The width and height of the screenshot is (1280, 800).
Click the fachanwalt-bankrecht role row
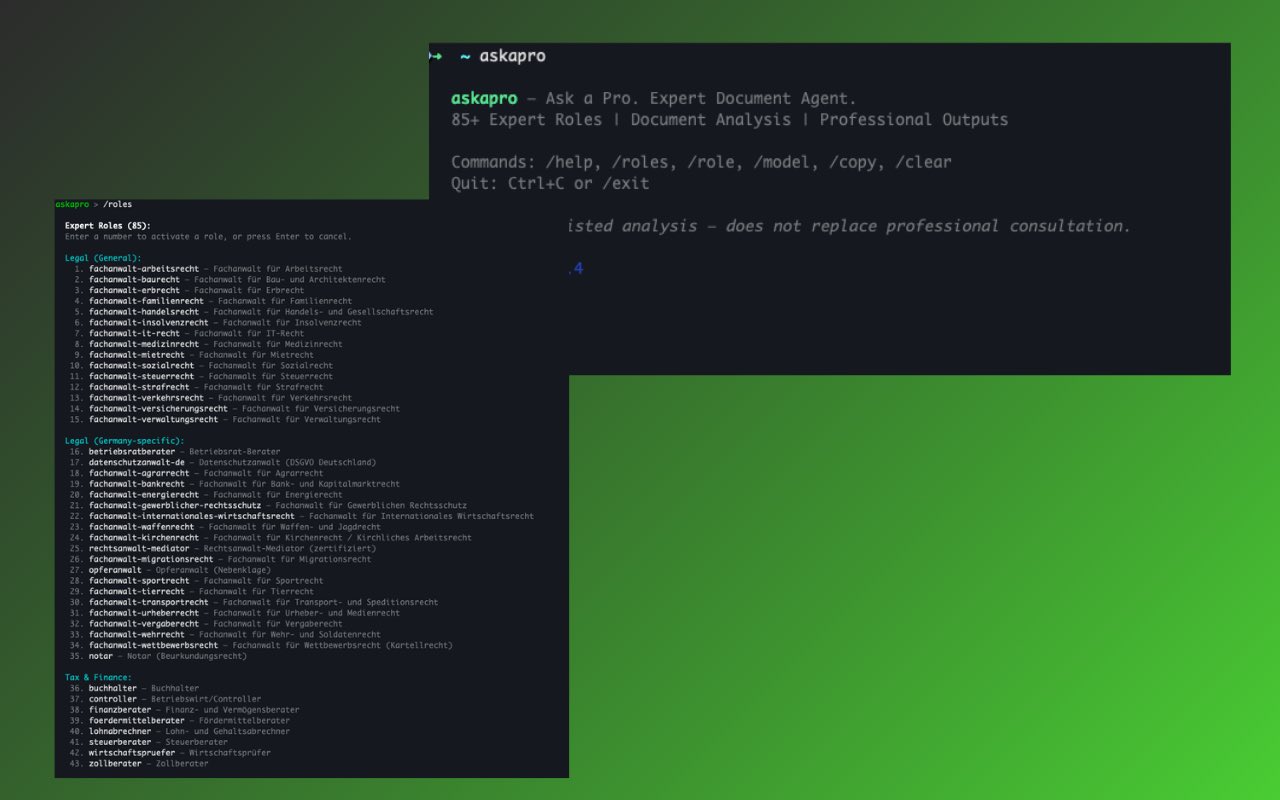pos(235,484)
